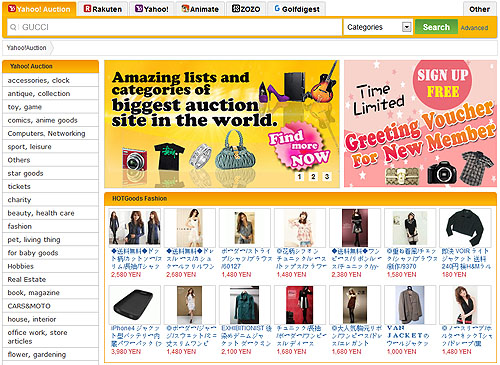Click the Yahoo!Auction breadcrumb
The image size is (500, 365).
pyautogui.click(x=26, y=48)
